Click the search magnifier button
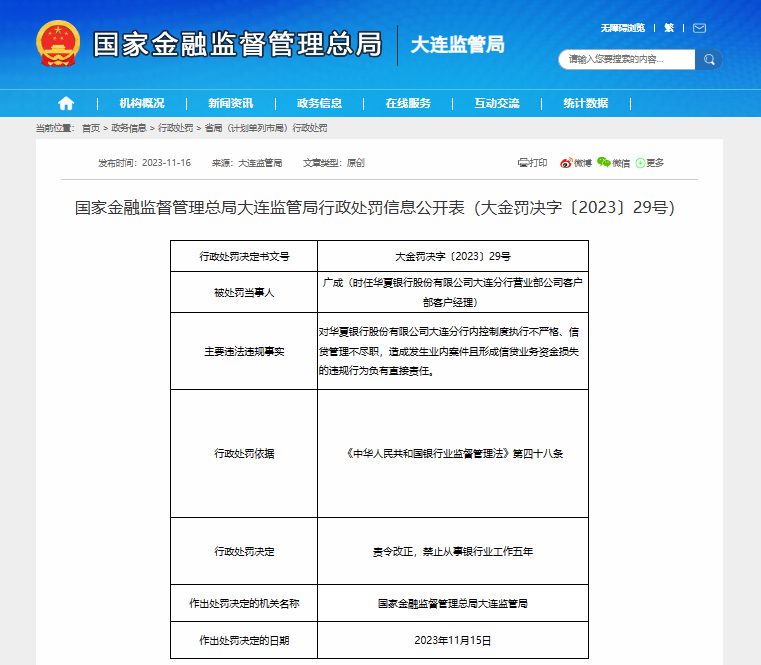Image resolution: width=761 pixels, height=665 pixels. pyautogui.click(x=709, y=60)
